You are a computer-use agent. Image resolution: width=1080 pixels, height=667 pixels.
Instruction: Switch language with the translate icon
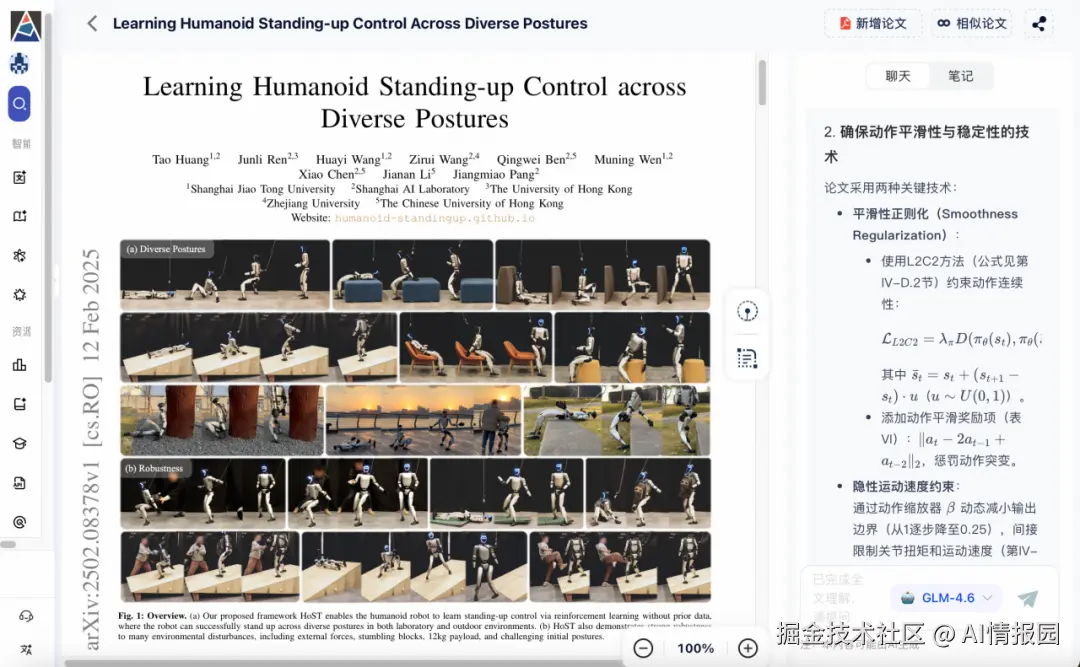pos(25,649)
